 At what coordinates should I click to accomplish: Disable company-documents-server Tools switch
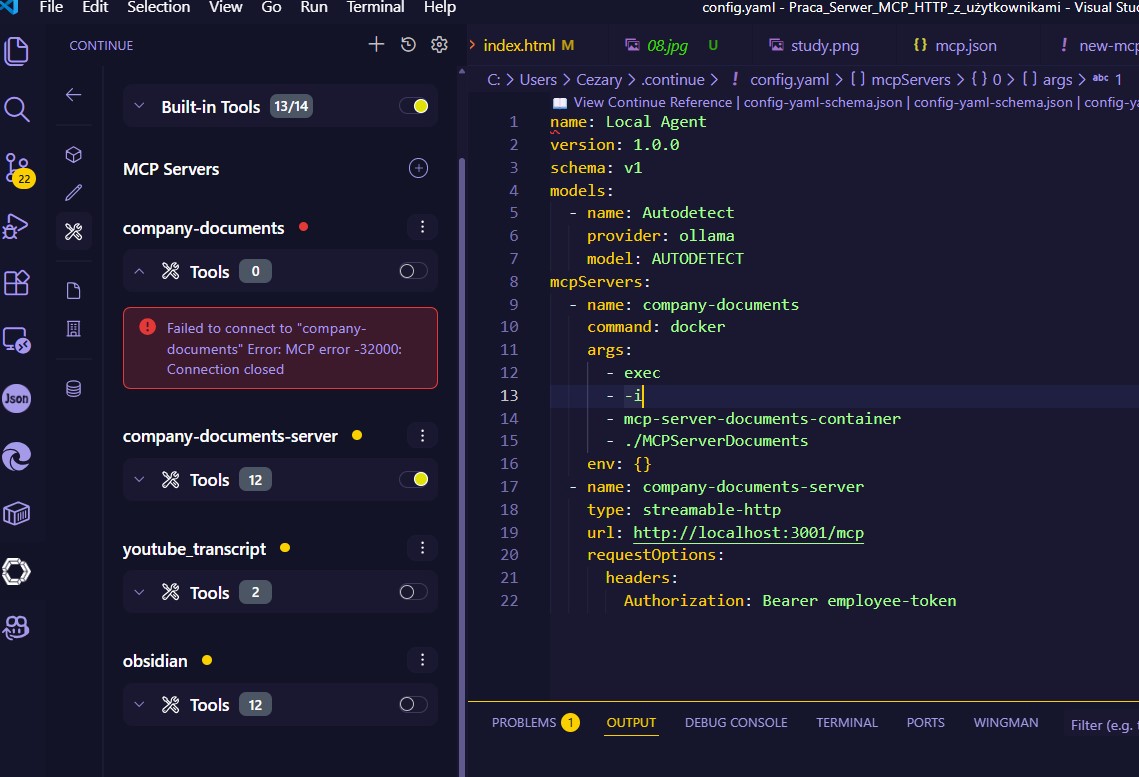click(x=413, y=479)
